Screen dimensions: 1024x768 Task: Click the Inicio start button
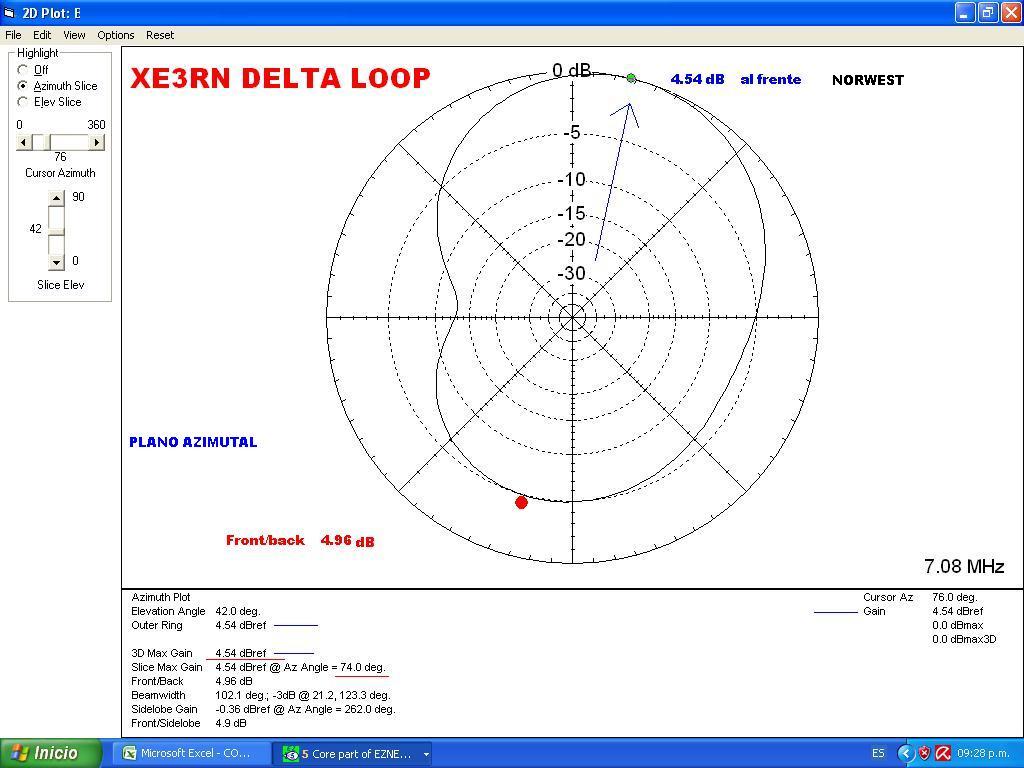[x=51, y=753]
